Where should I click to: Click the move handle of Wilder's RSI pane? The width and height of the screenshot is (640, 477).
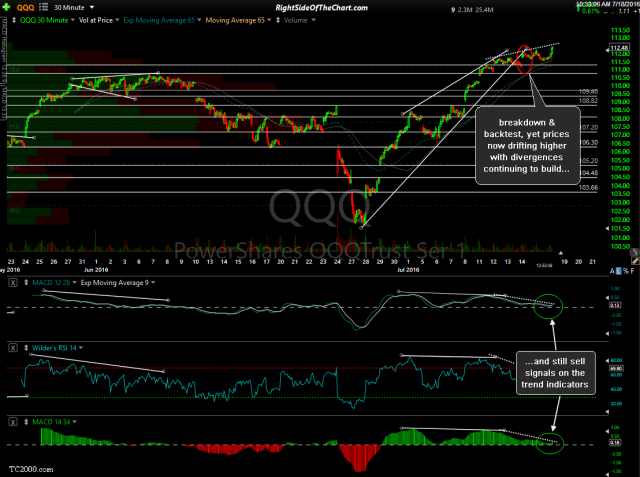[x=26, y=348]
